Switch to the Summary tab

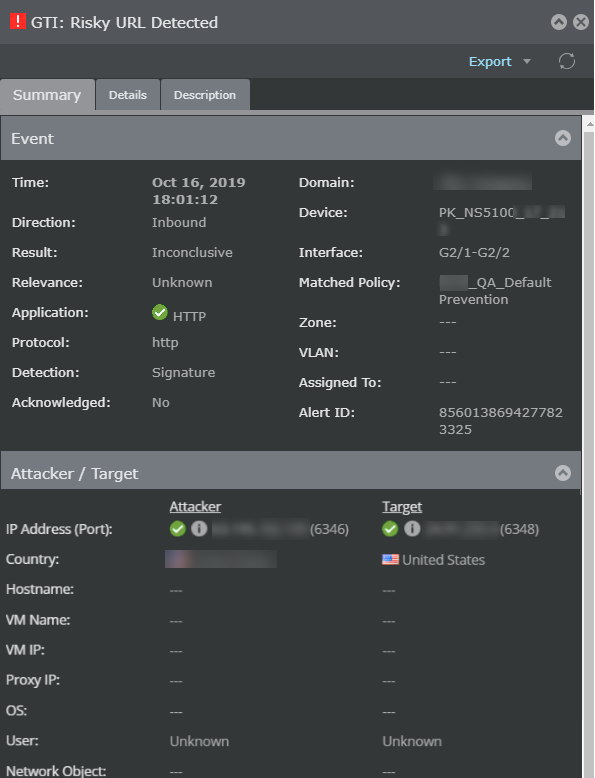point(47,95)
